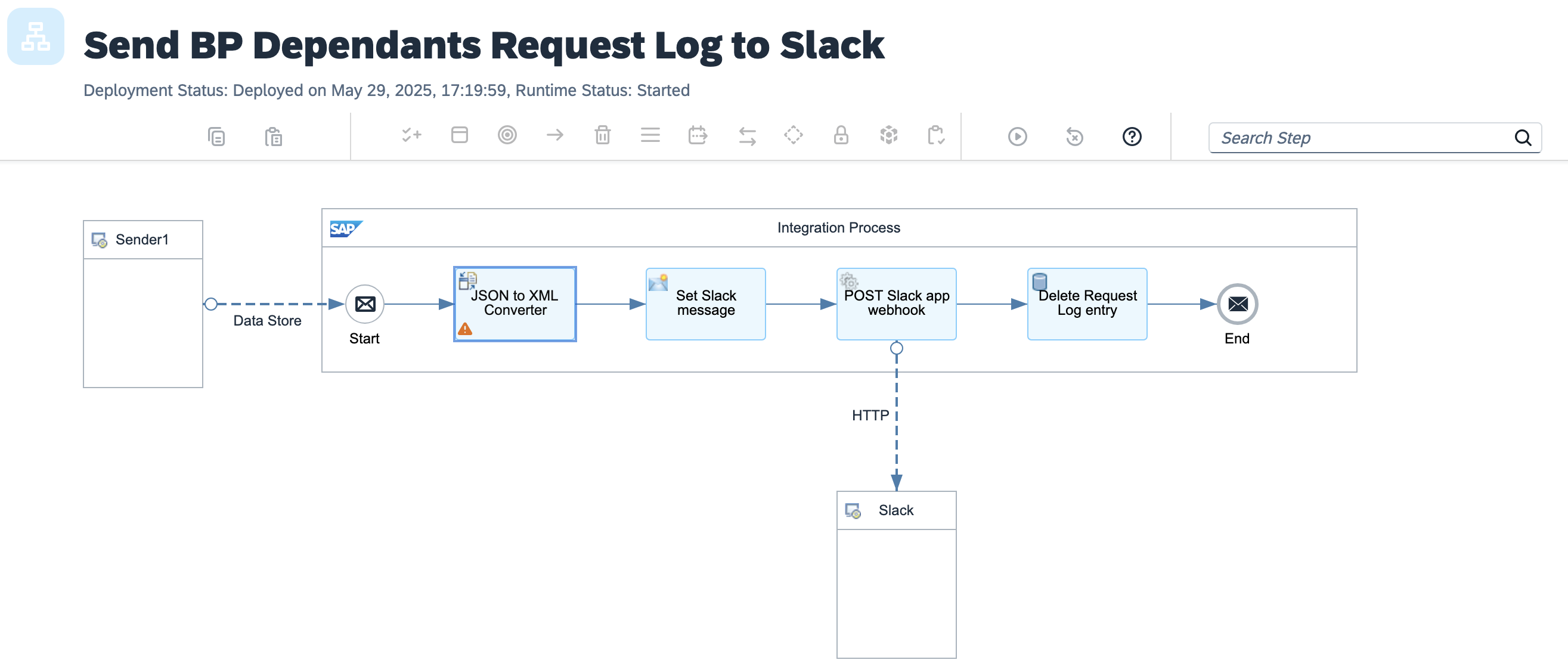This screenshot has width=1568, height=669.
Task: Click the integration flow artifact icon
Action: [x=35, y=36]
